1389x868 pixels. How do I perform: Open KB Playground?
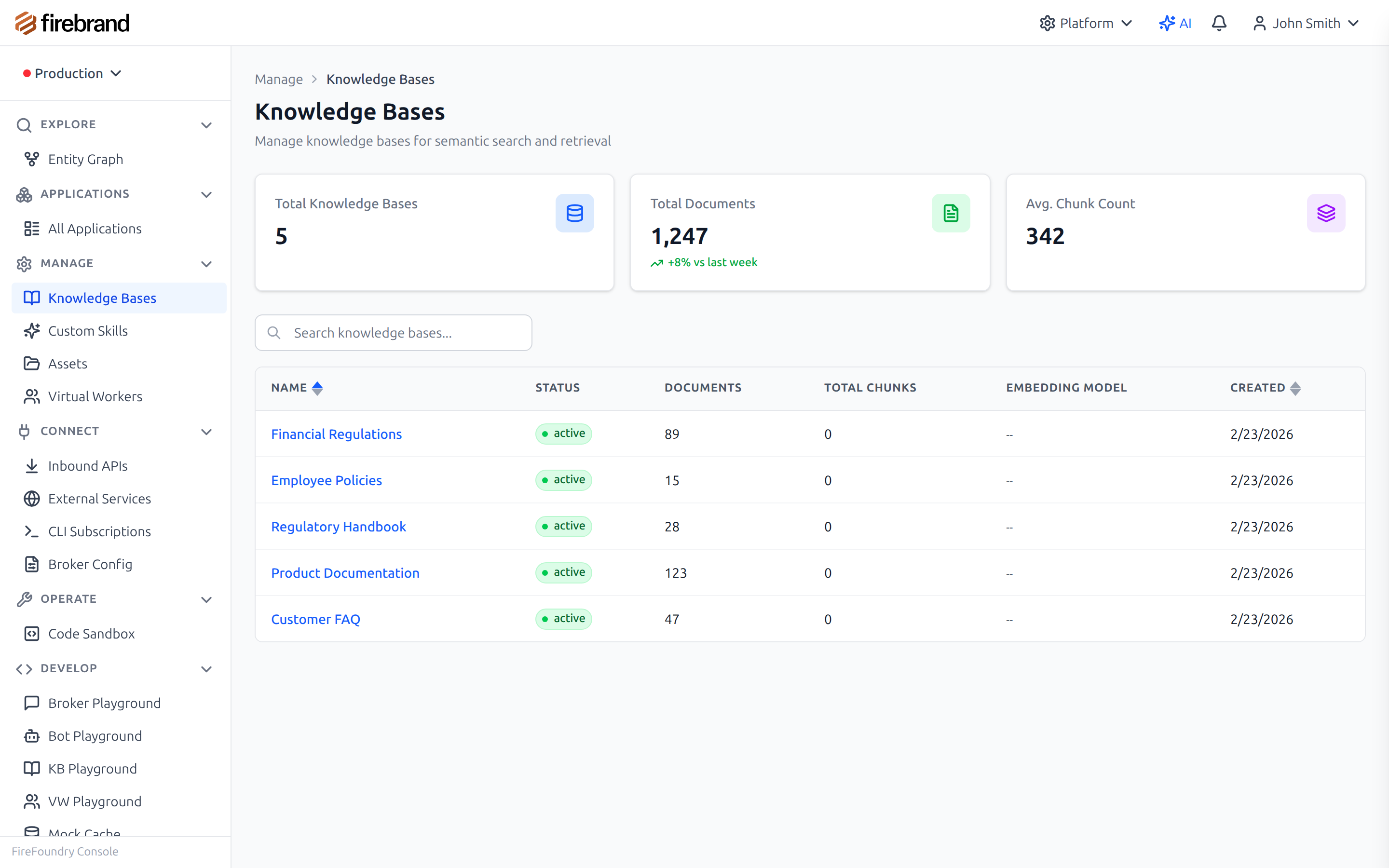coord(119,768)
